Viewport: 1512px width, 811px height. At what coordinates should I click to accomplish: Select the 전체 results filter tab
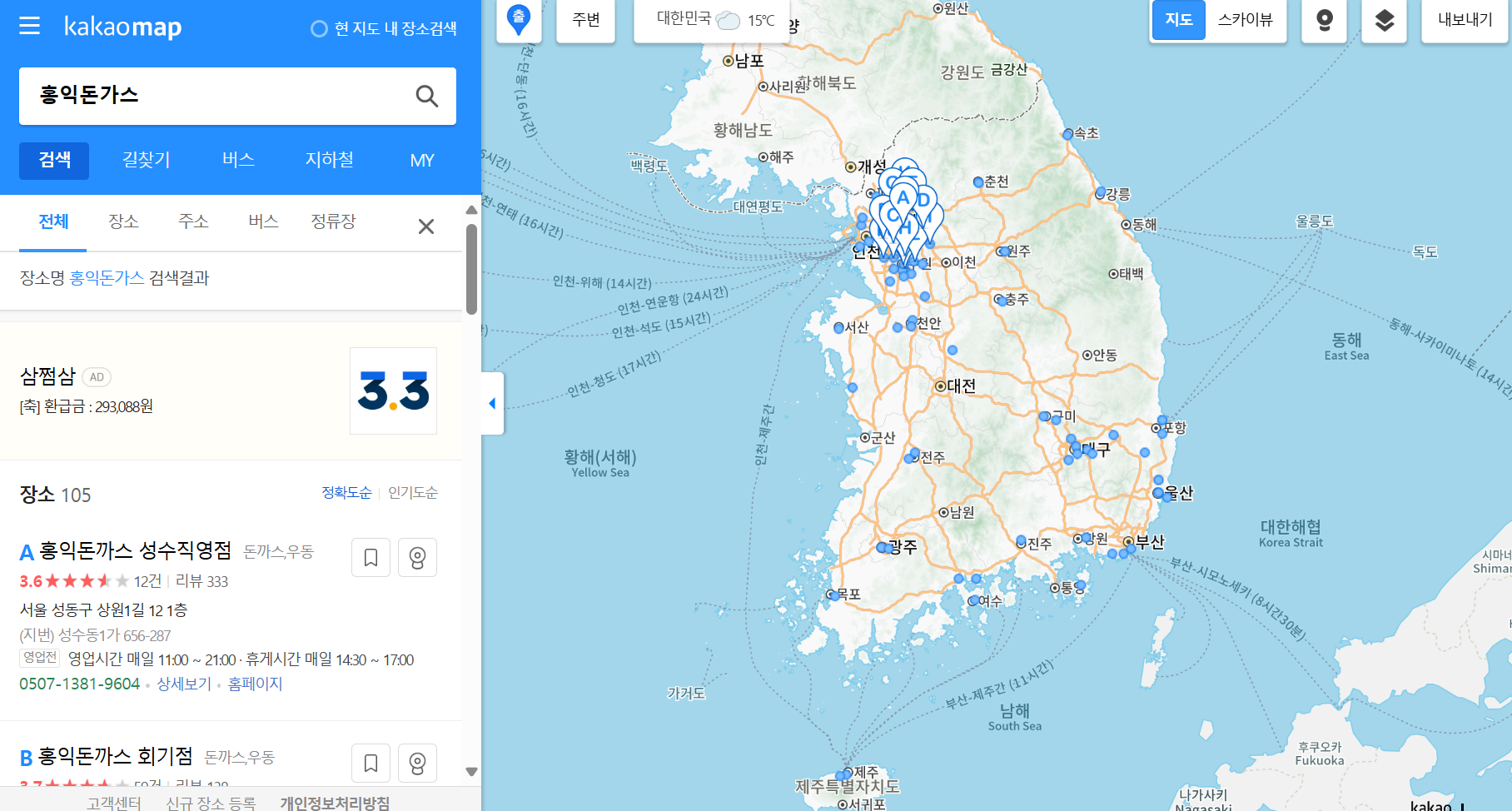click(53, 221)
